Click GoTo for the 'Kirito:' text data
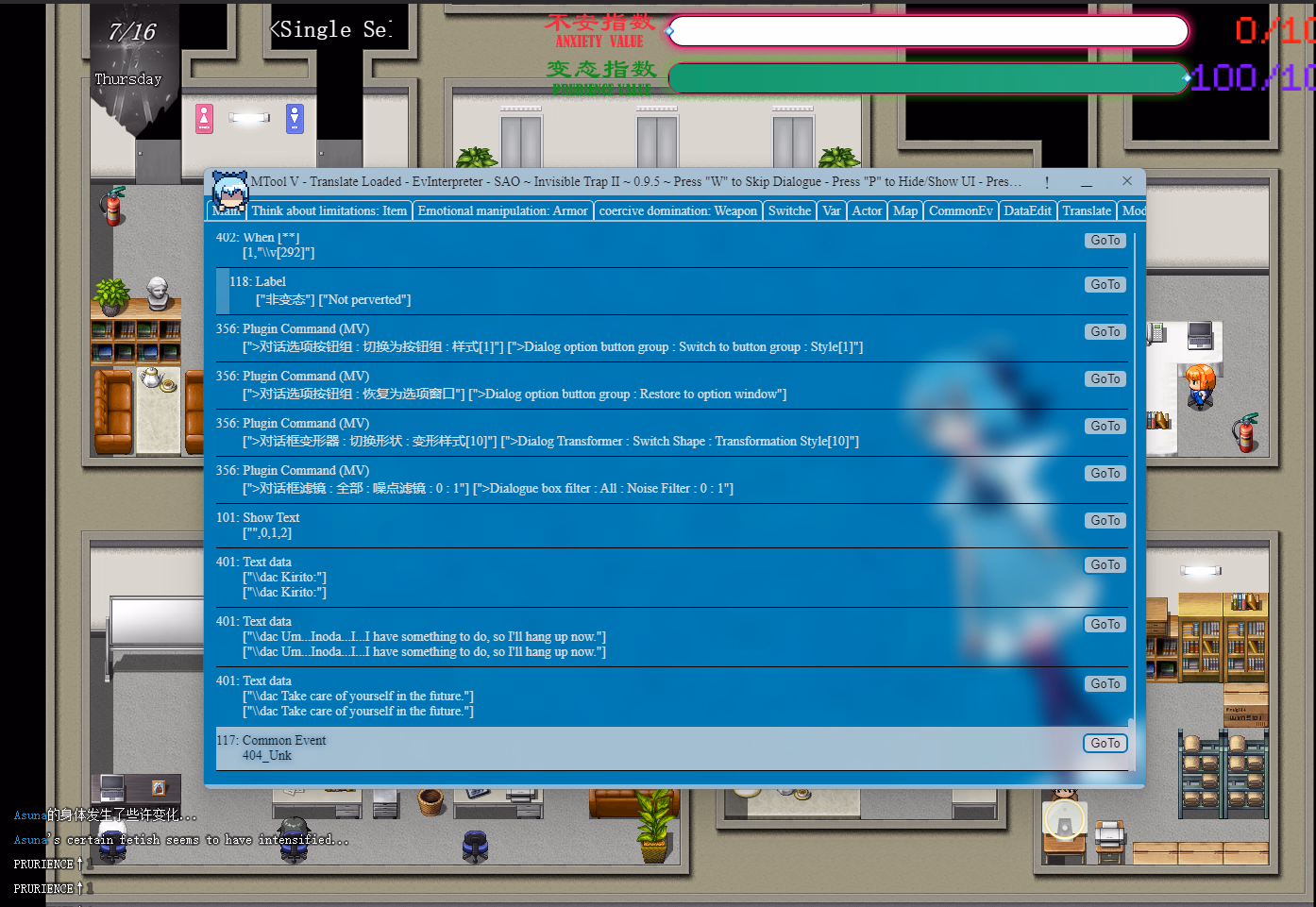 click(x=1105, y=565)
